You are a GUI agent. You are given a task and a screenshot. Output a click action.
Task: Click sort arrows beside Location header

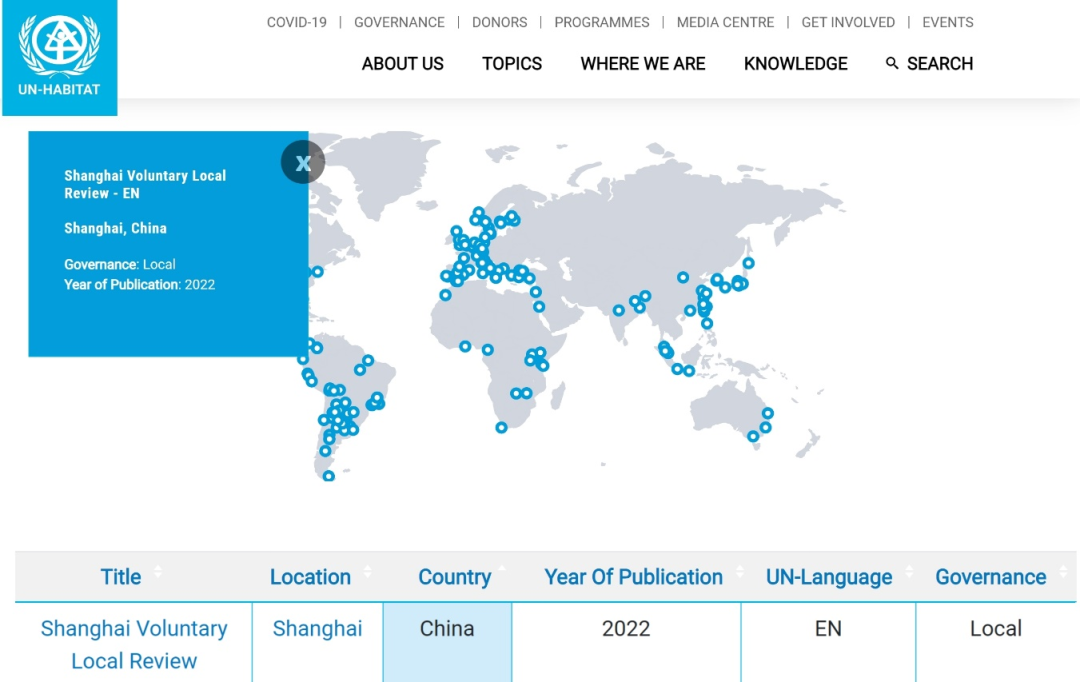coord(367,571)
